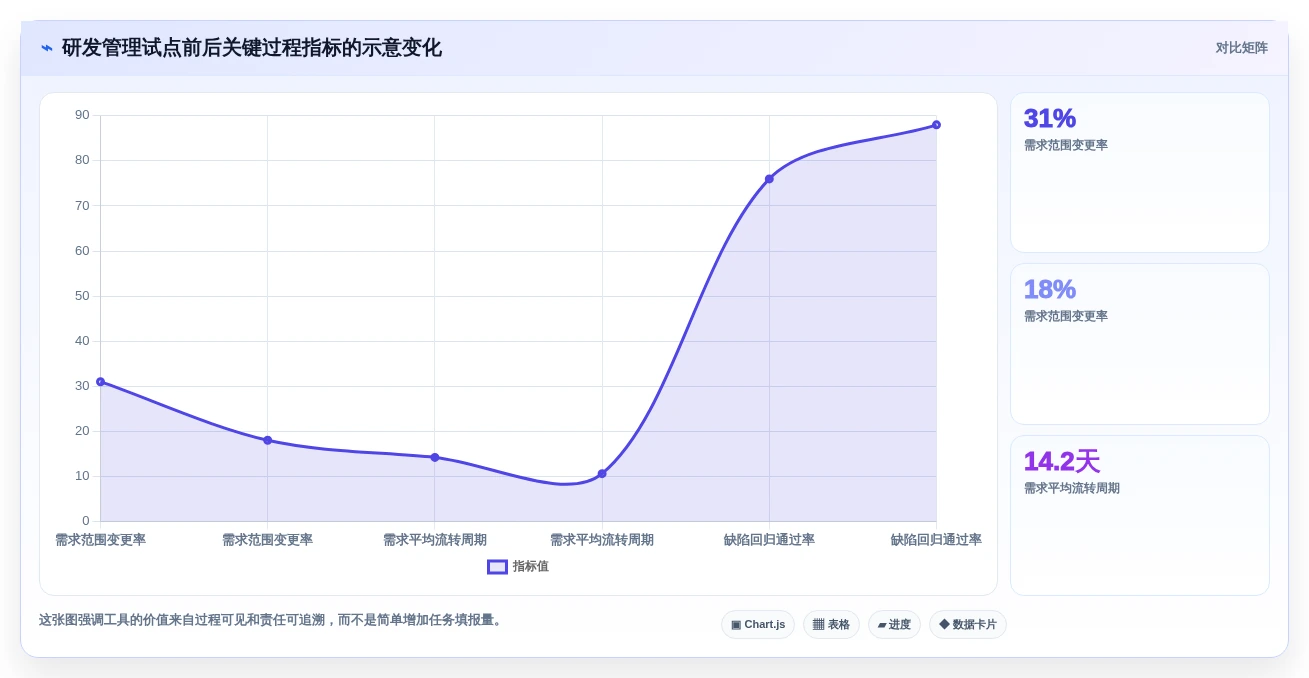
Task: Select the 数据卡片 tag chip
Action: pyautogui.click(x=968, y=625)
